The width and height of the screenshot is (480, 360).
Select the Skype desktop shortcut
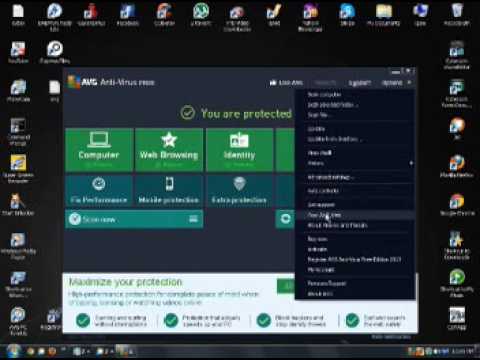click(347, 15)
